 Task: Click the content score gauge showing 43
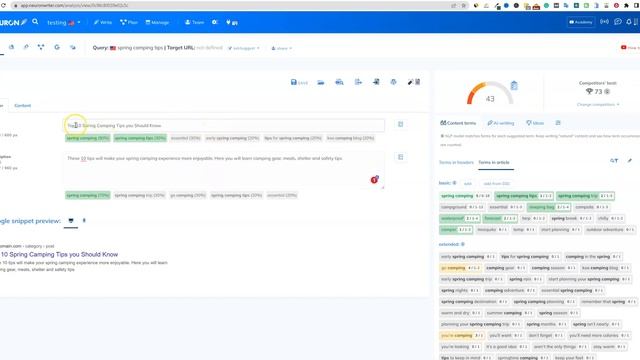(490, 93)
